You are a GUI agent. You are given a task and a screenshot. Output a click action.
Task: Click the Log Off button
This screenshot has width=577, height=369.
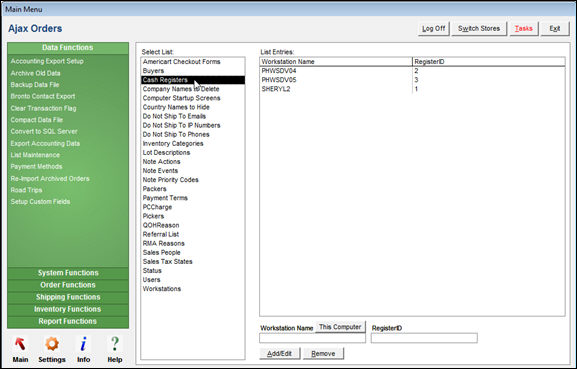point(433,29)
